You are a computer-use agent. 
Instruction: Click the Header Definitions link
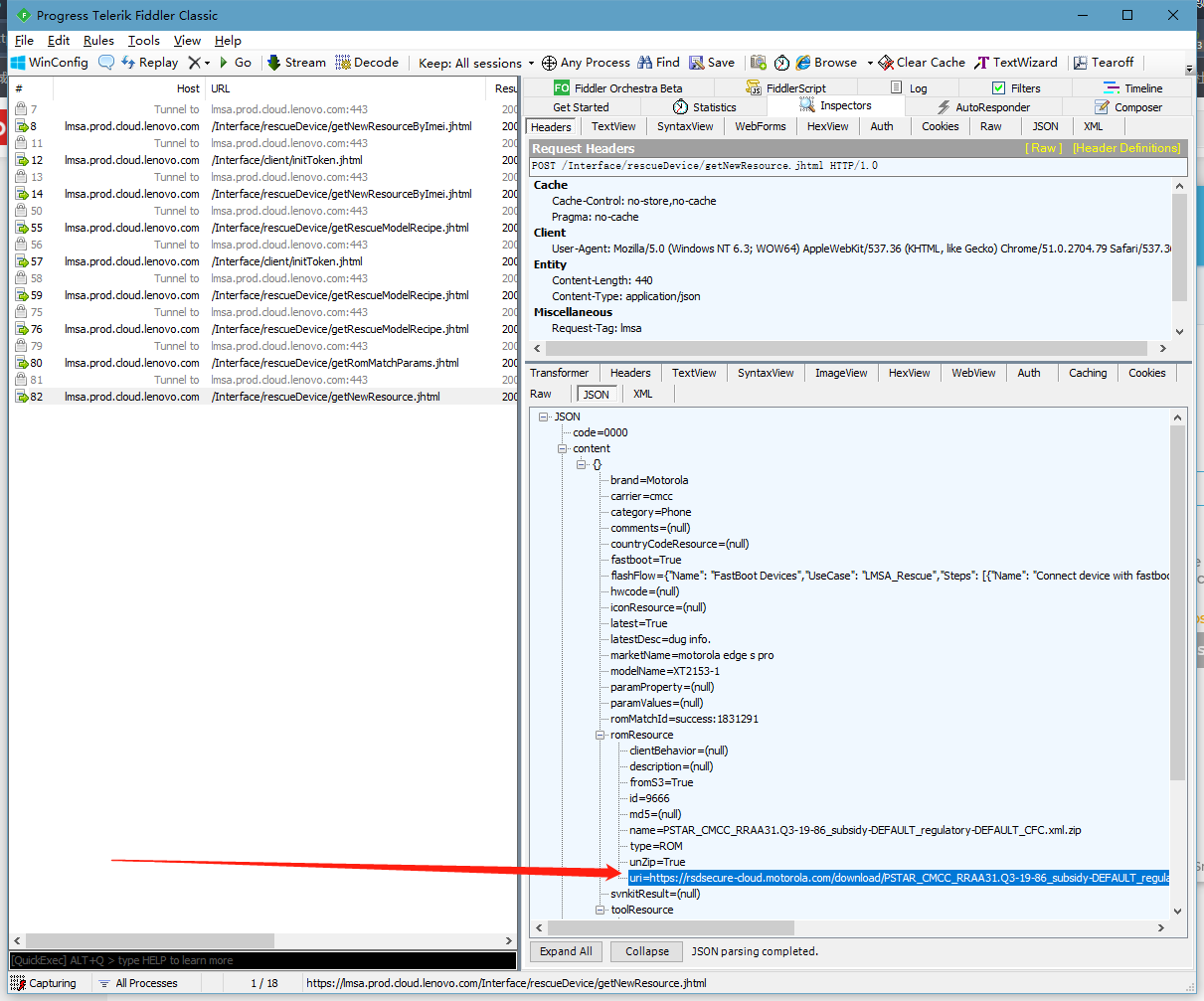pyautogui.click(x=1126, y=148)
